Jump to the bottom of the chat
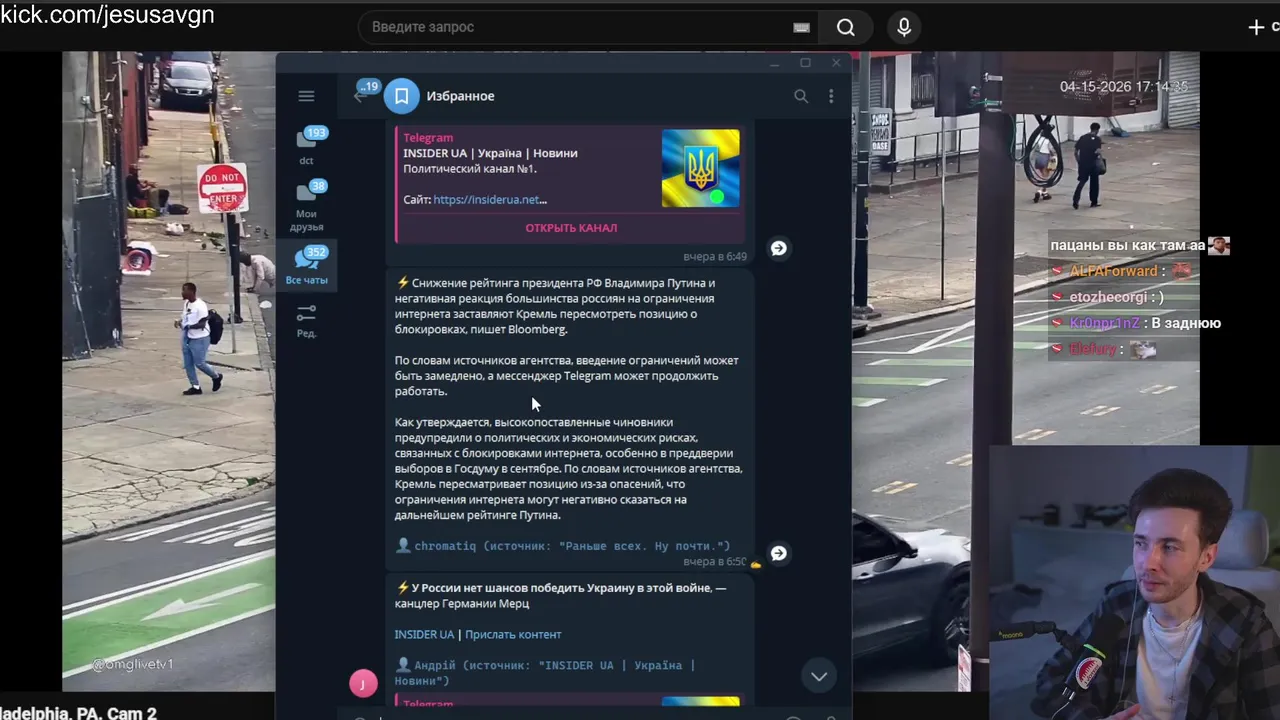 [x=819, y=676]
